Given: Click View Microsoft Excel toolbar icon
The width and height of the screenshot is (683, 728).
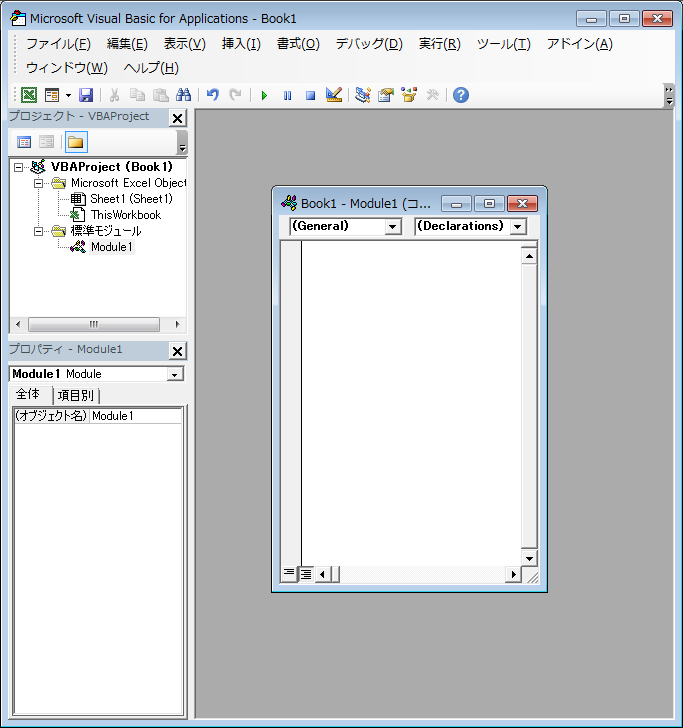Looking at the screenshot, I should (29, 95).
